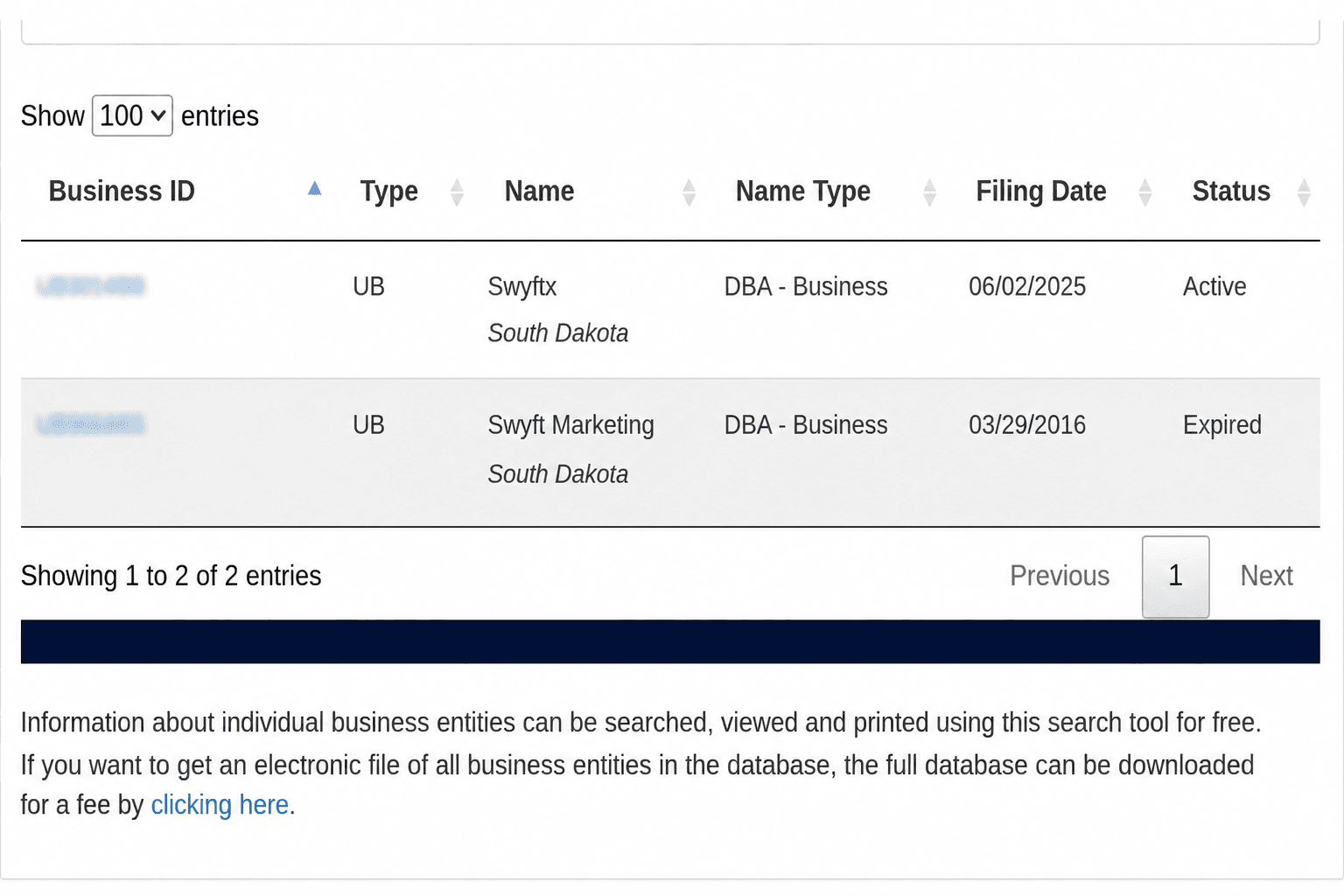Click 'Showing 1 to 2 of 2 entries' text
The width and height of the screenshot is (1344, 896).
tap(171, 576)
